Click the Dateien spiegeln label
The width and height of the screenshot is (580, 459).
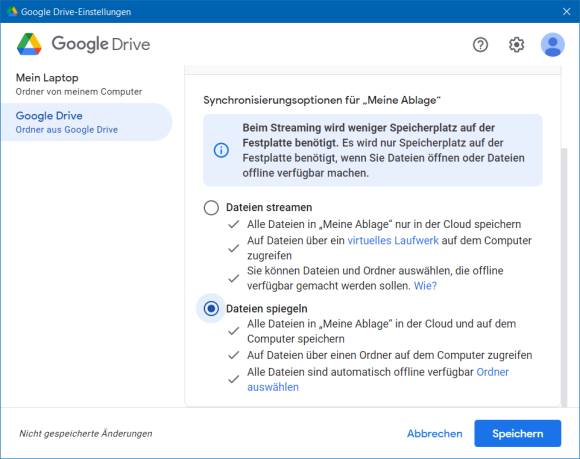tap(267, 308)
